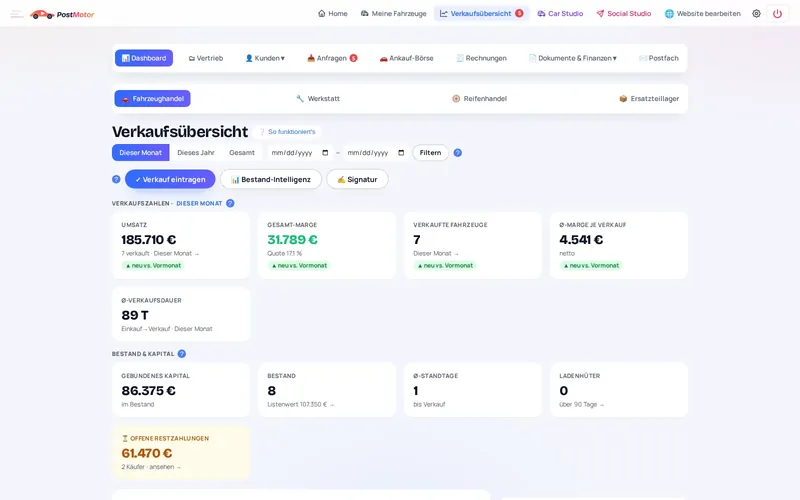
Task: Click help icon beside Verkaufszahlen heading
Action: [230, 203]
